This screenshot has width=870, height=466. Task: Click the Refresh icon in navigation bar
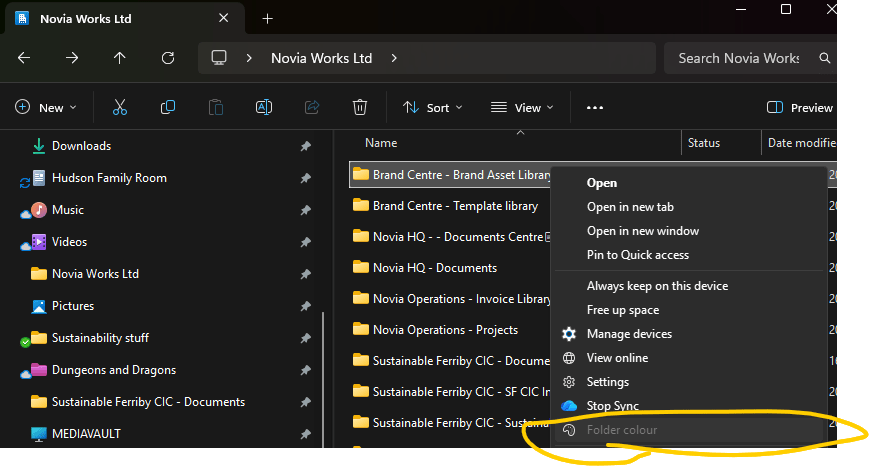point(168,58)
